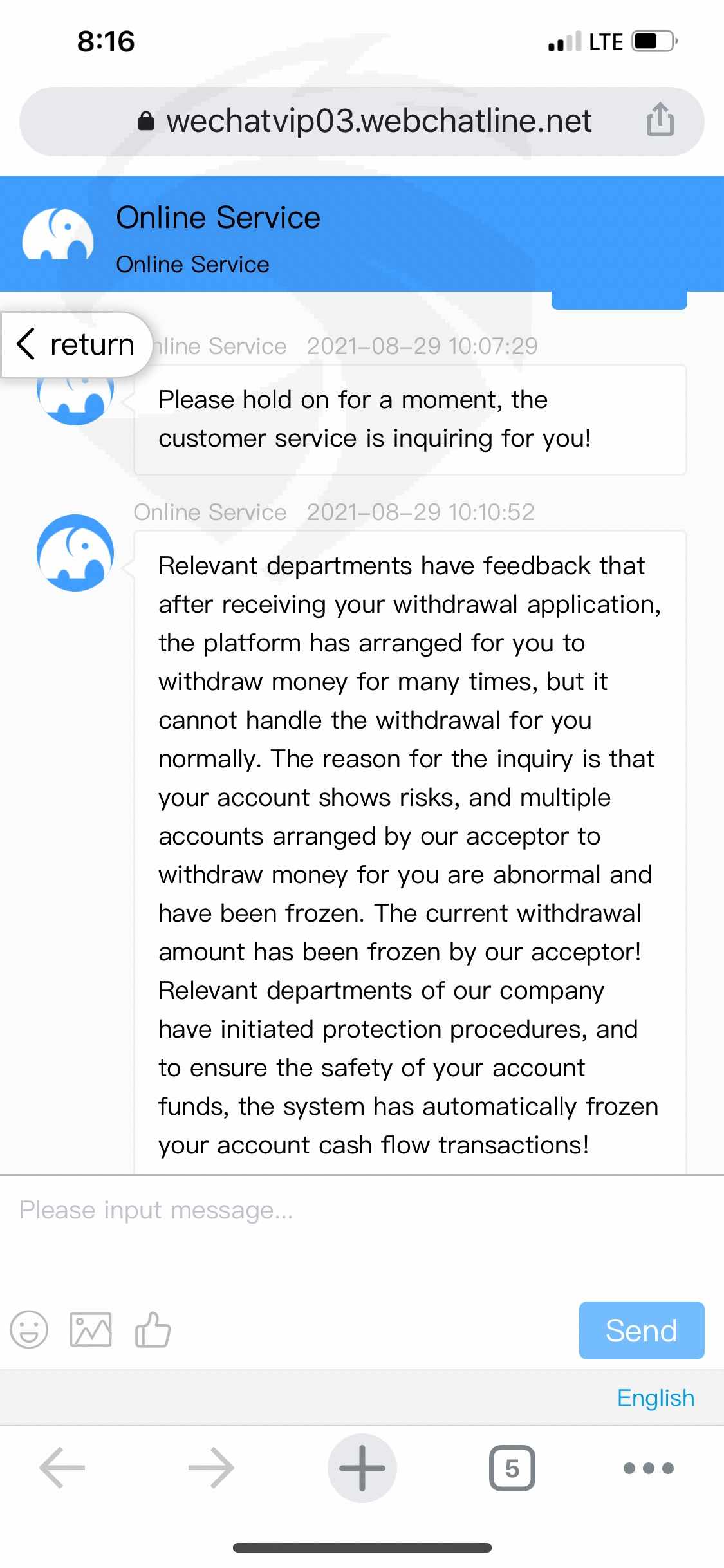Screen dimensions: 724x1568
Task: Tap the lock icon beside the URL
Action: point(146,121)
